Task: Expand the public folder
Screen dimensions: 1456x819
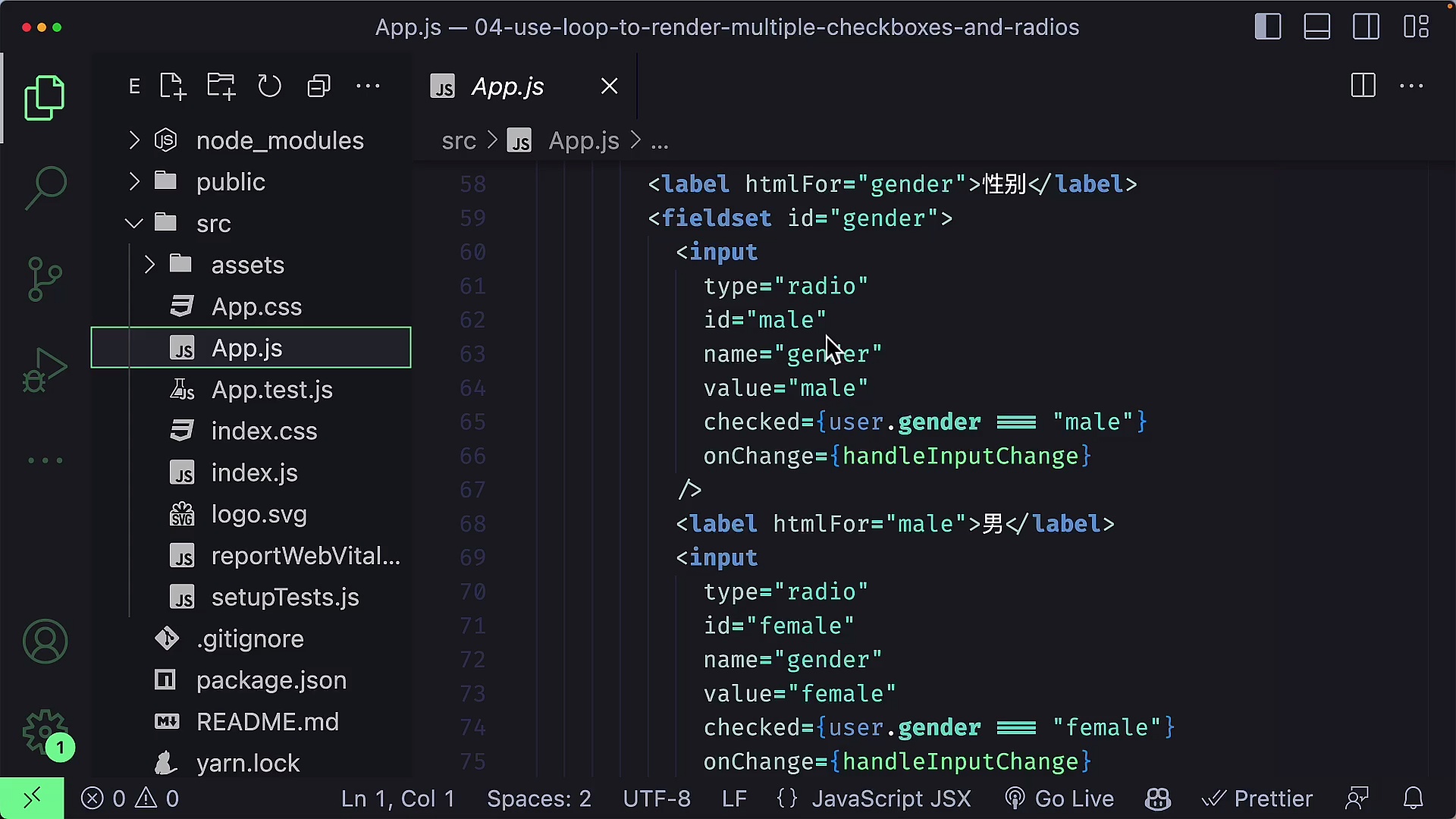Action: (x=231, y=182)
